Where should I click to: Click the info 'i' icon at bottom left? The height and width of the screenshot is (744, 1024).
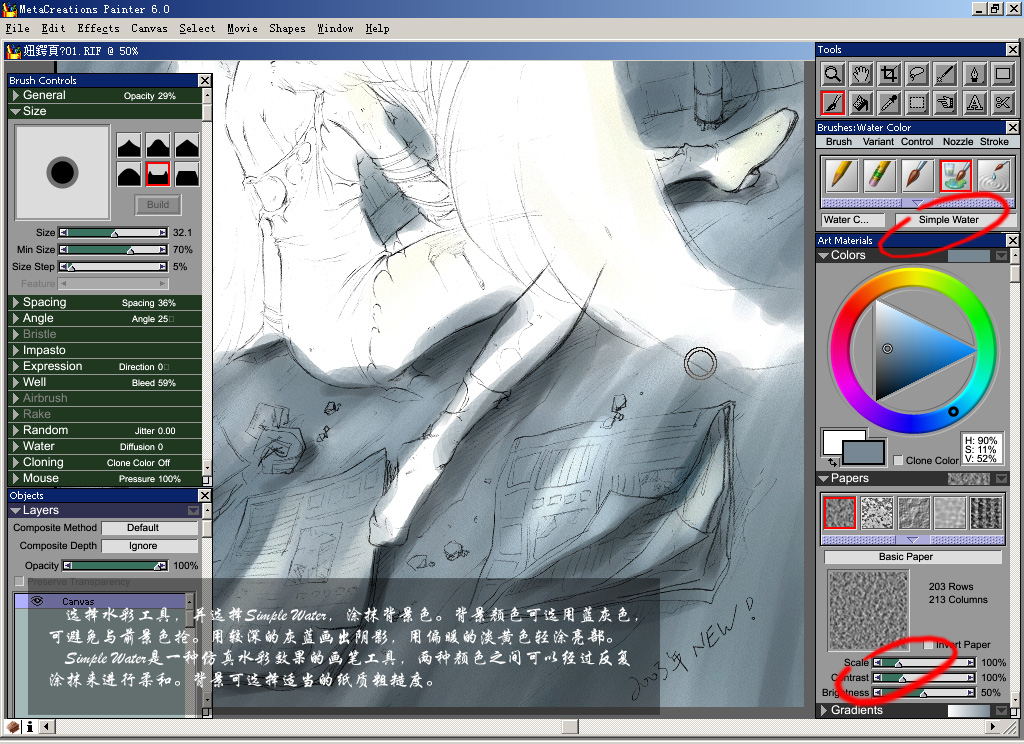click(x=29, y=726)
